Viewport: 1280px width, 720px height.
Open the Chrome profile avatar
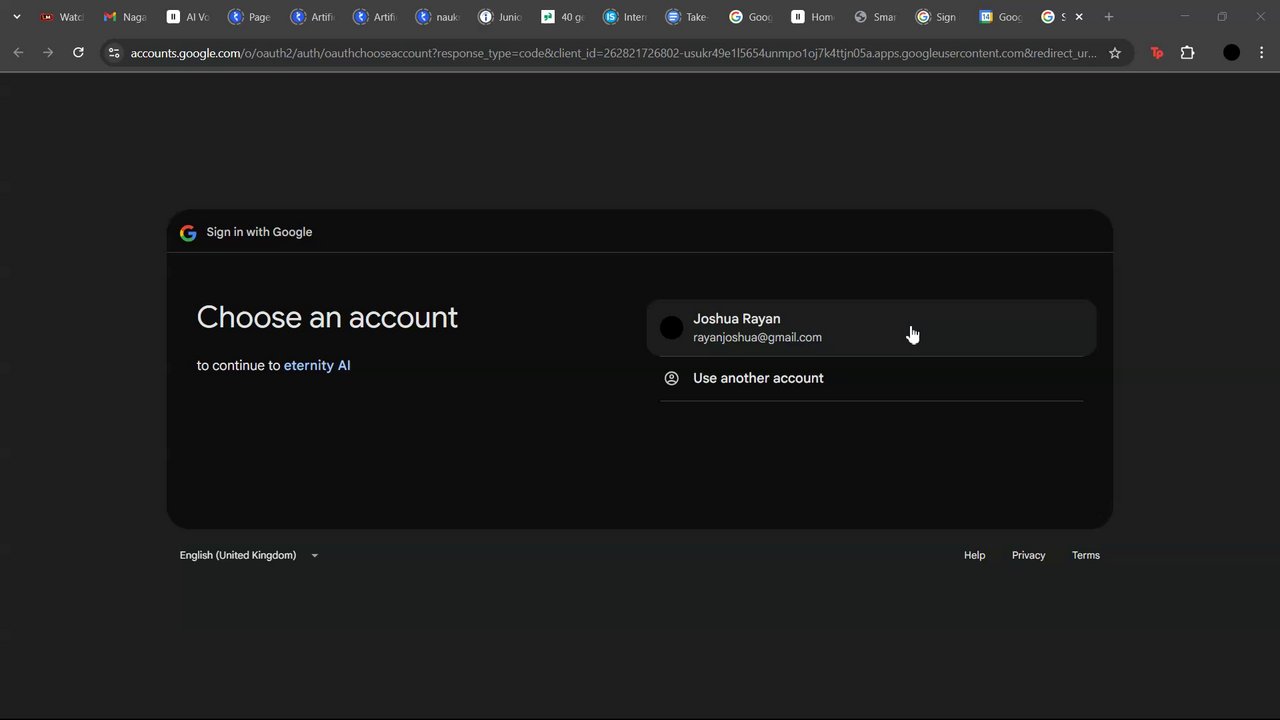(x=1232, y=53)
